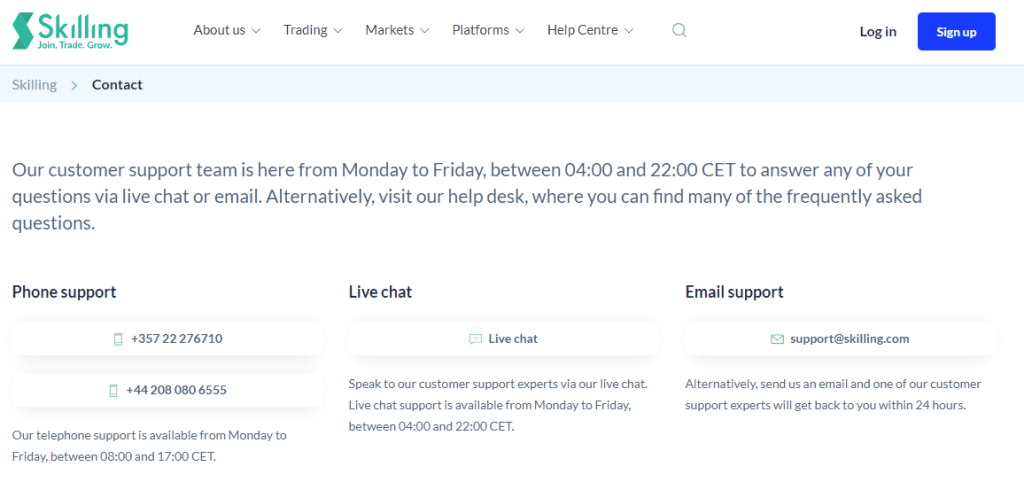The height and width of the screenshot is (482, 1024).
Task: Expand the Markets dropdown chevron
Action: [x=424, y=31]
